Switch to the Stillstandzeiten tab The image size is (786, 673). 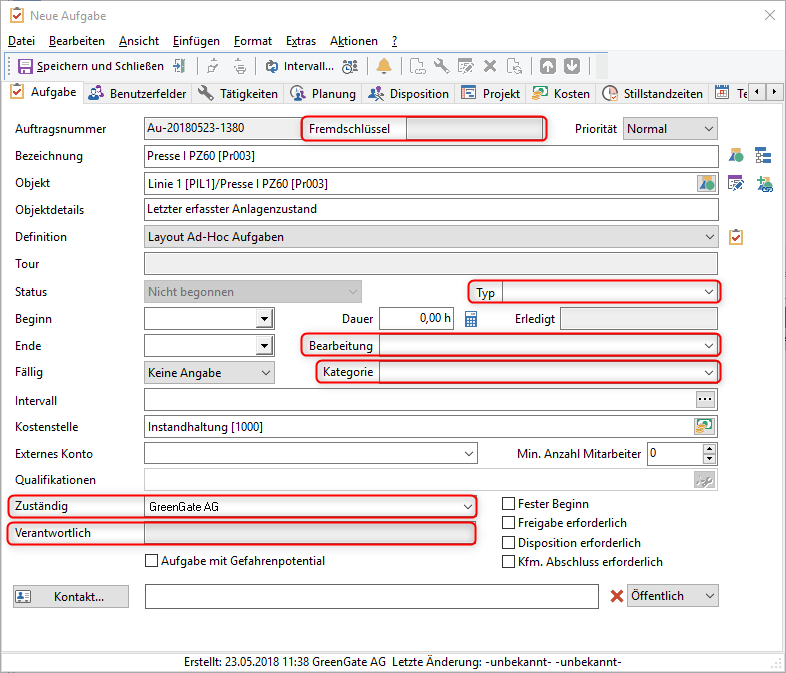point(652,94)
